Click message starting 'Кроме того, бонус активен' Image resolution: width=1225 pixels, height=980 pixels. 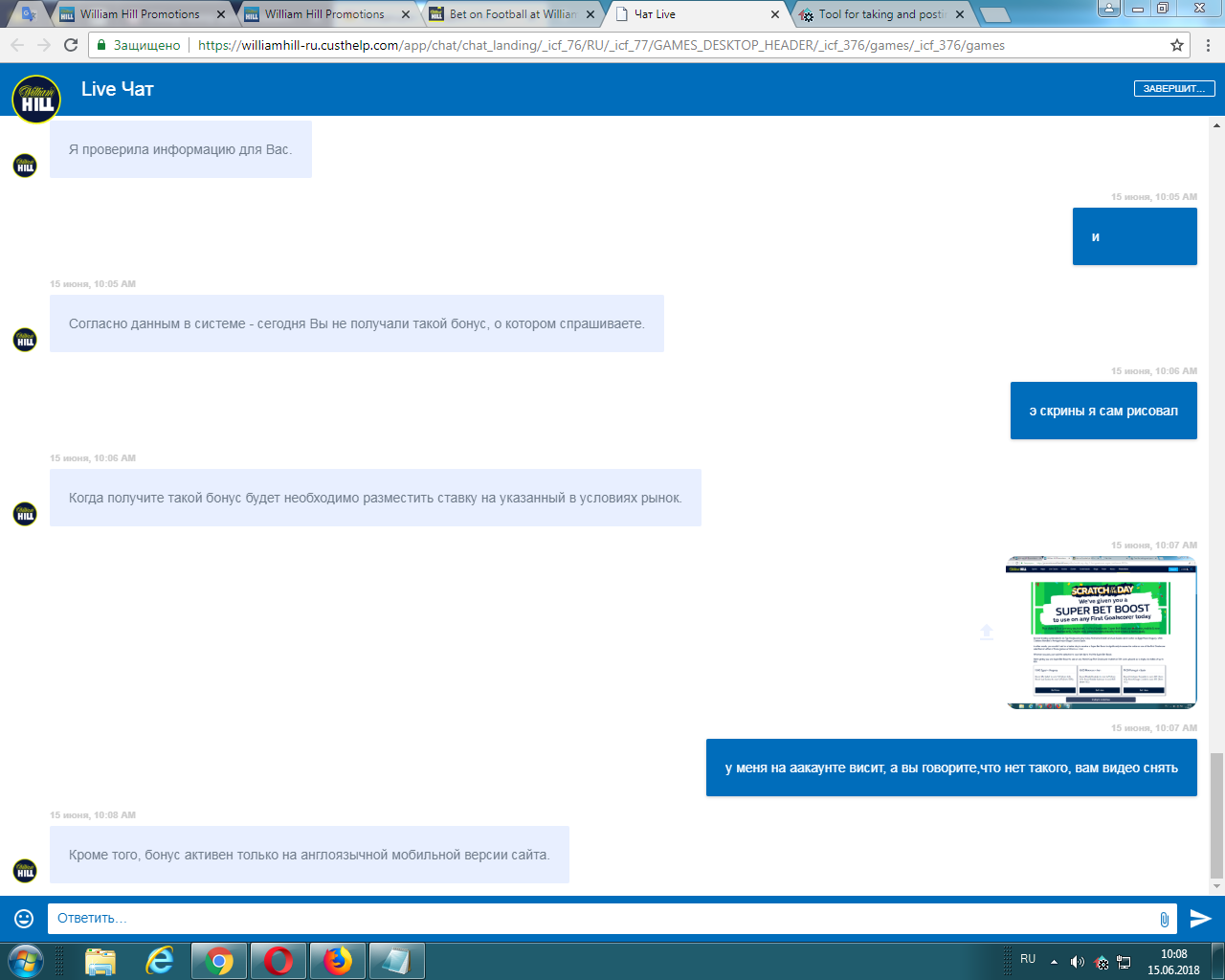tap(309, 855)
